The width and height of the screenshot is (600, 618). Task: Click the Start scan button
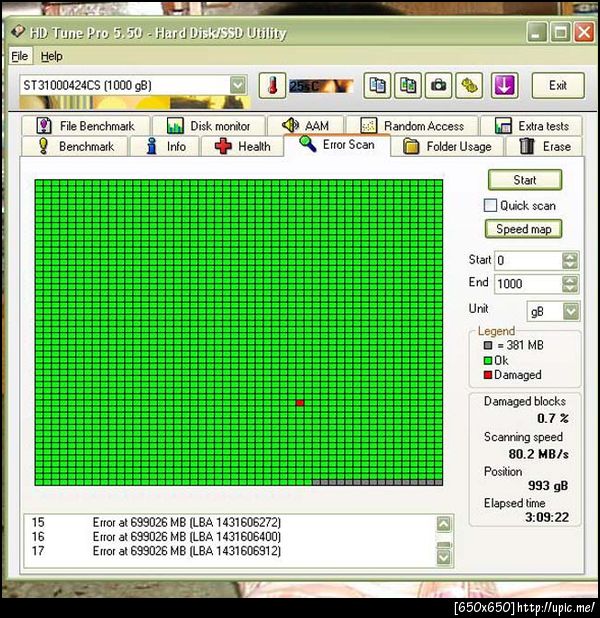[x=525, y=180]
